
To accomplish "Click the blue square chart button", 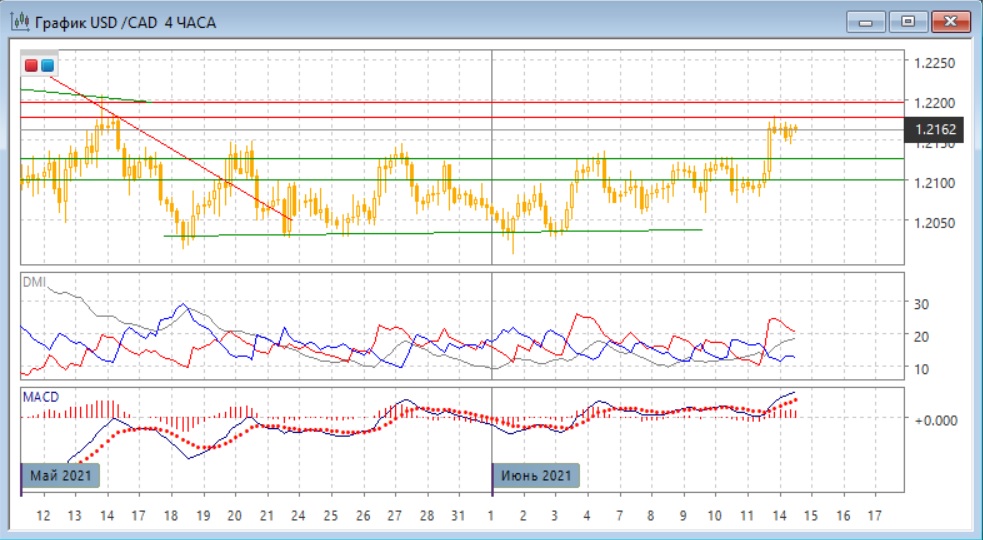I will (47, 66).
